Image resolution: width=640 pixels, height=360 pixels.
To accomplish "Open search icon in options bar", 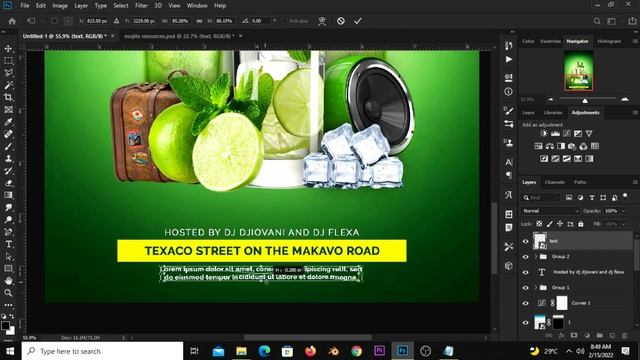I will pyautogui.click(x=597, y=21).
